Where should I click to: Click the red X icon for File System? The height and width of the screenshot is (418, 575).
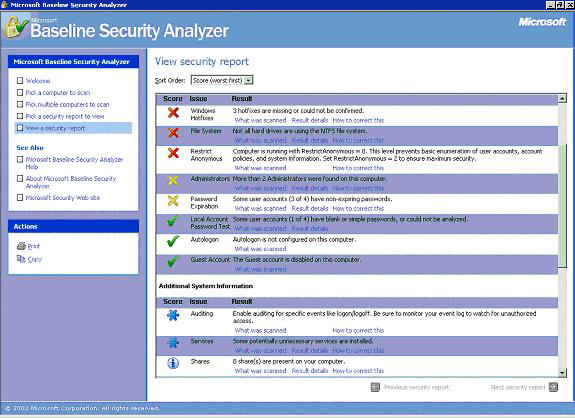point(173,133)
